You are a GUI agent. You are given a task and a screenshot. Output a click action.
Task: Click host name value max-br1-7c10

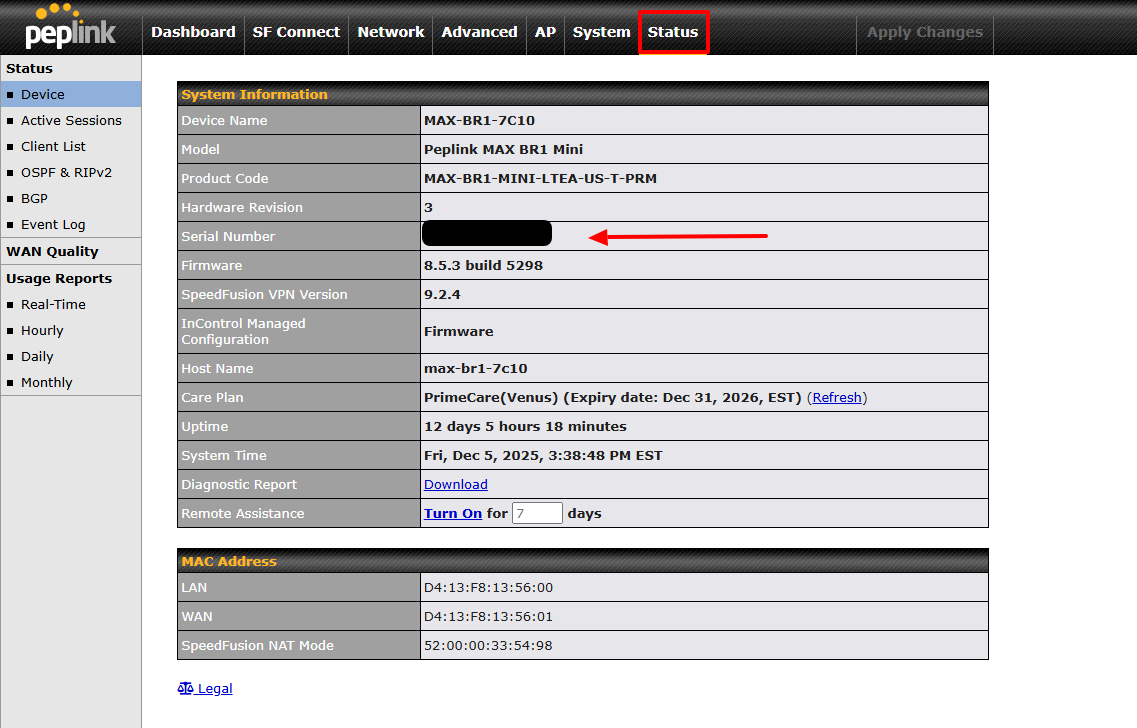476,368
